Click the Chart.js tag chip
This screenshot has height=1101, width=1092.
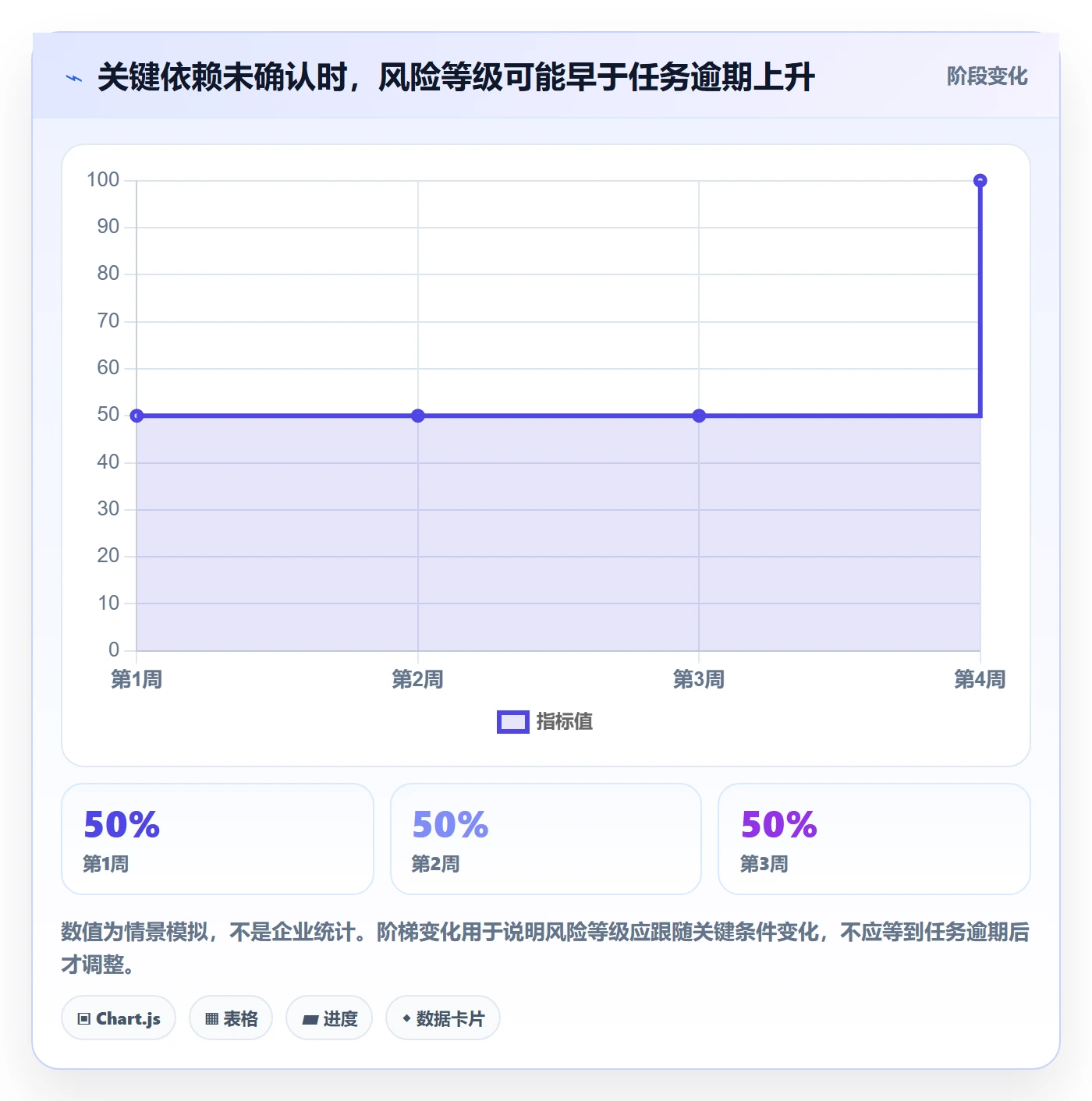tap(119, 1018)
